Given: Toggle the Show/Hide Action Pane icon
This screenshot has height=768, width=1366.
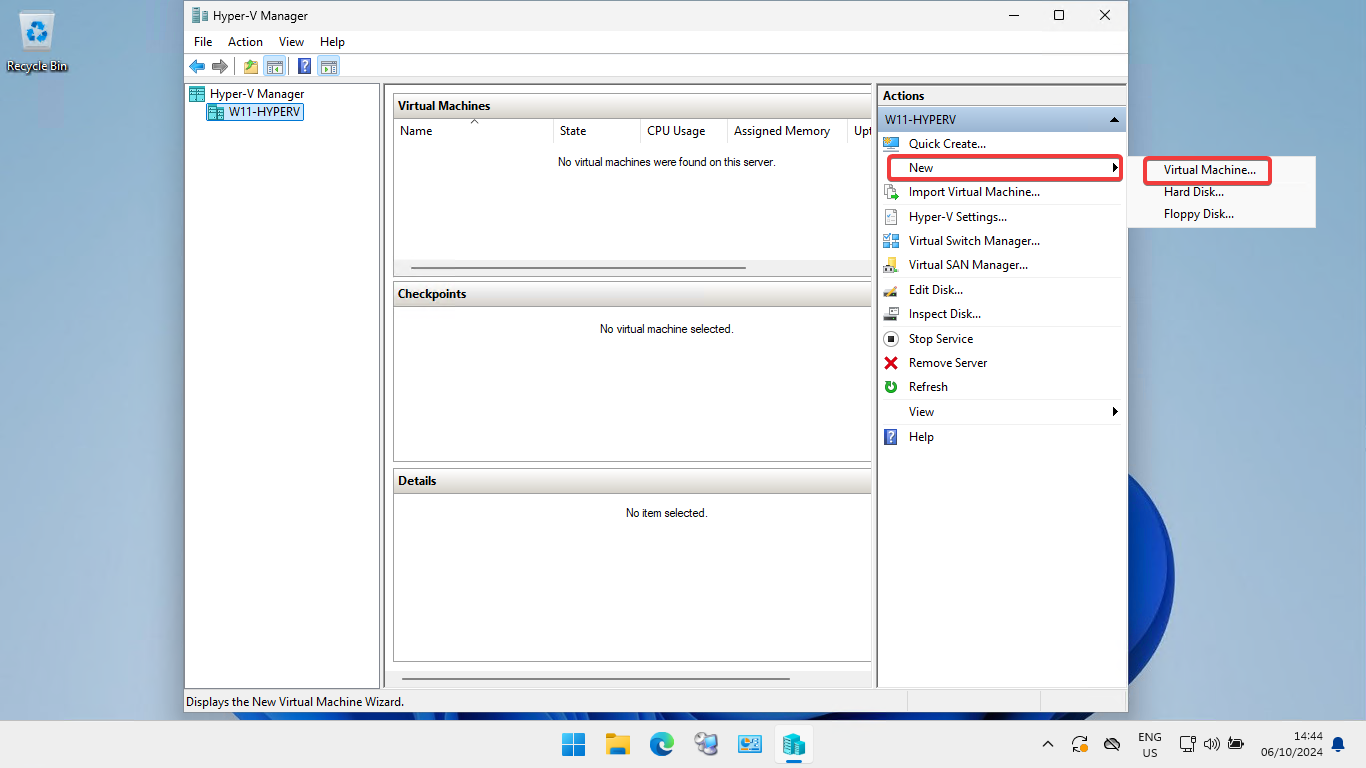Looking at the screenshot, I should 329,67.
